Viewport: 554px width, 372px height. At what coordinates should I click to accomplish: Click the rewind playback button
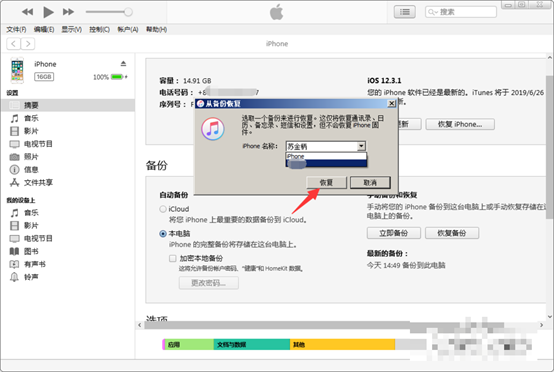tap(27, 12)
